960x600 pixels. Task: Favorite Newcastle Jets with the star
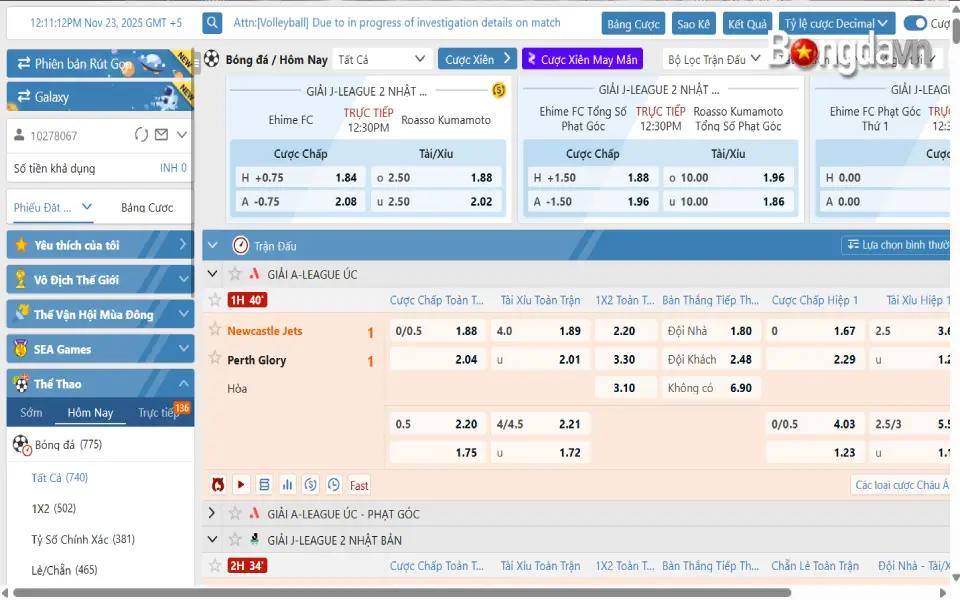(214, 330)
